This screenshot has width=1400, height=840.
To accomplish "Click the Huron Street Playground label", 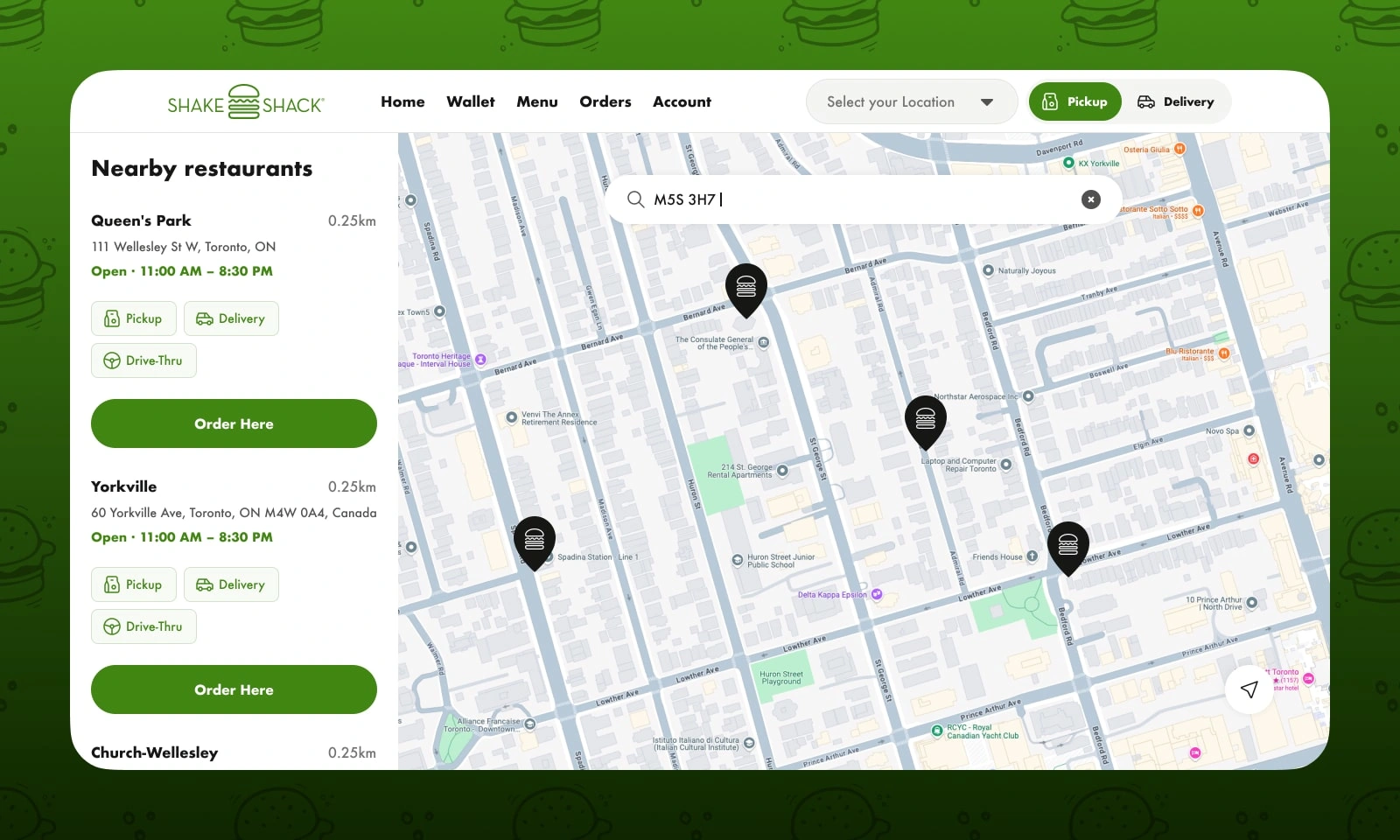I will (781, 678).
